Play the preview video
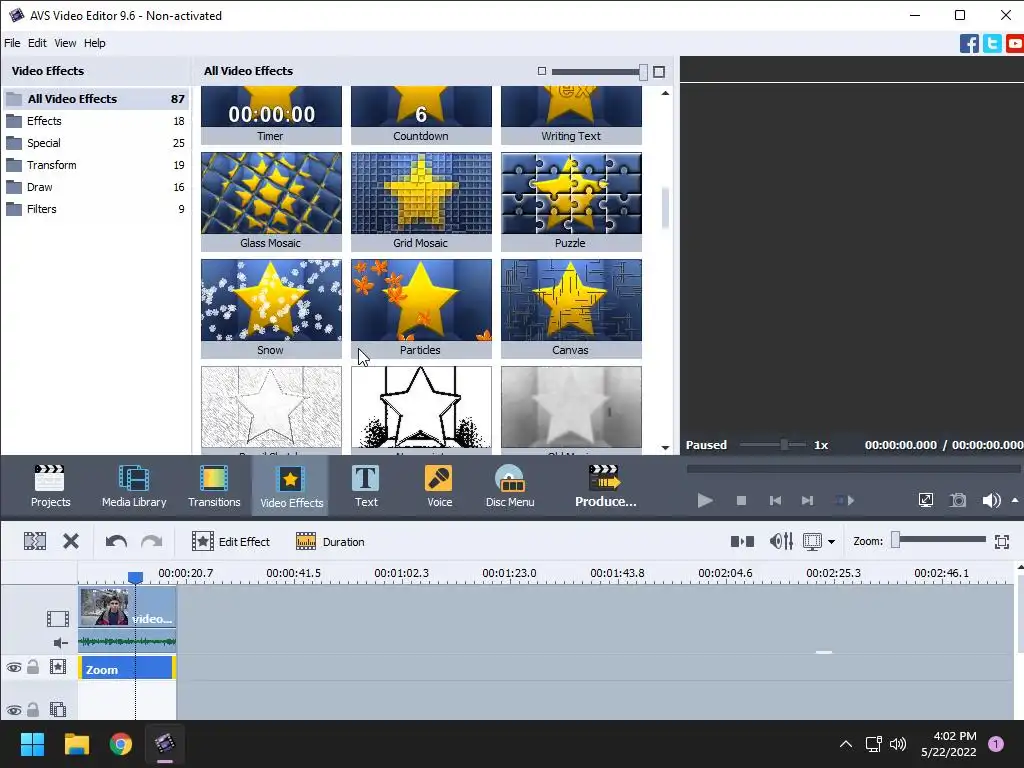This screenshot has width=1024, height=768. click(705, 500)
